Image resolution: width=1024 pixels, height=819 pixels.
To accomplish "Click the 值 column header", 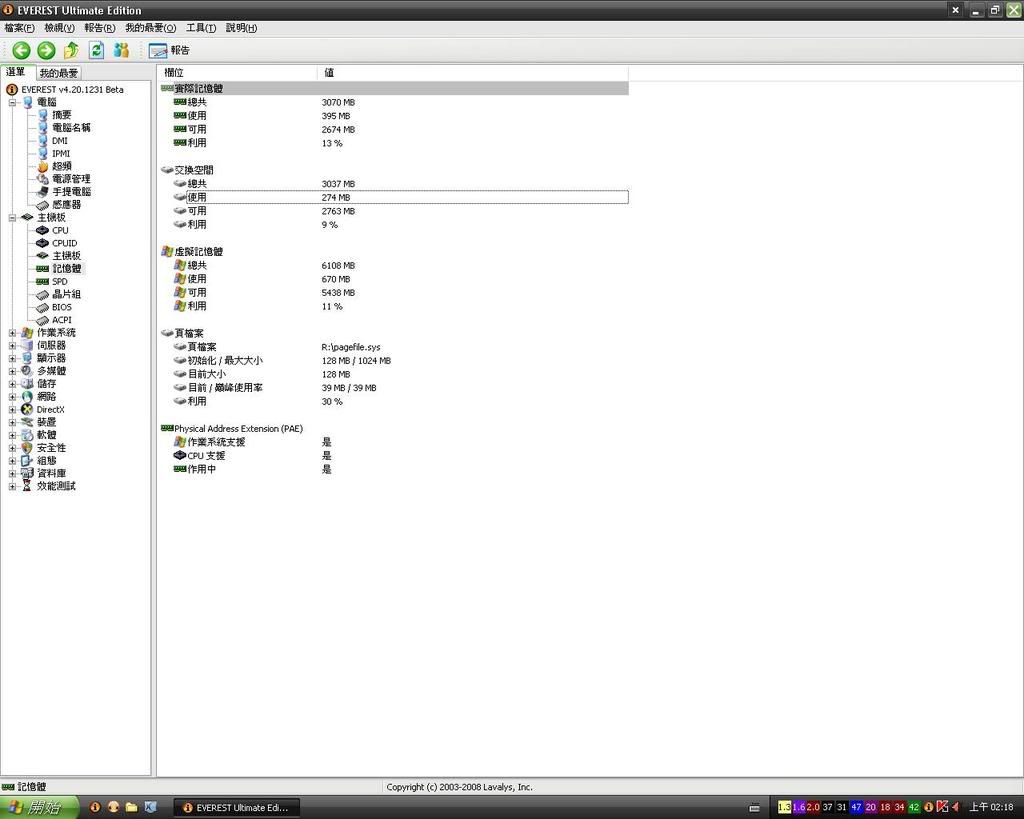I will [473, 72].
